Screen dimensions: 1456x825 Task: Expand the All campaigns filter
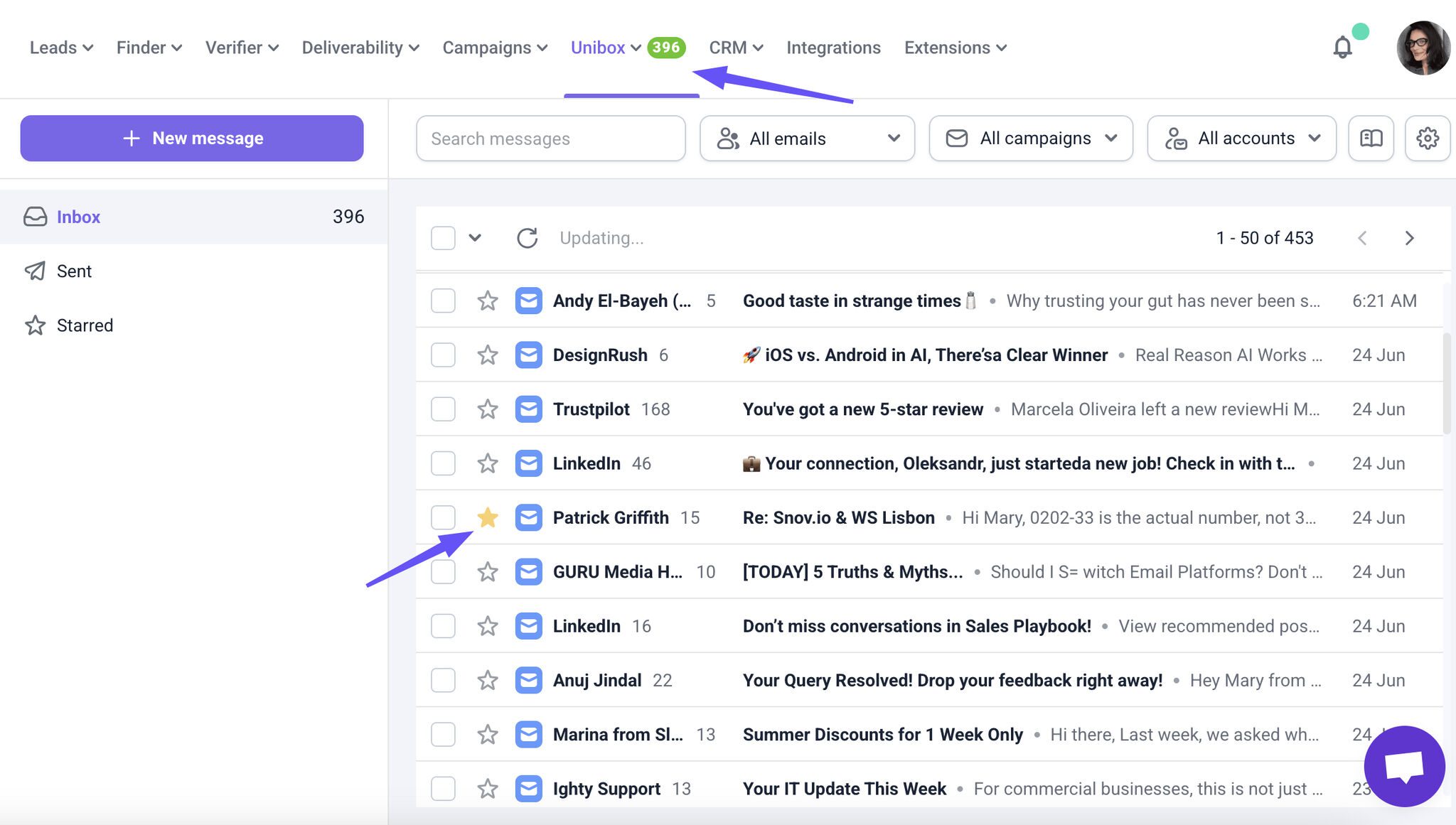(1030, 139)
